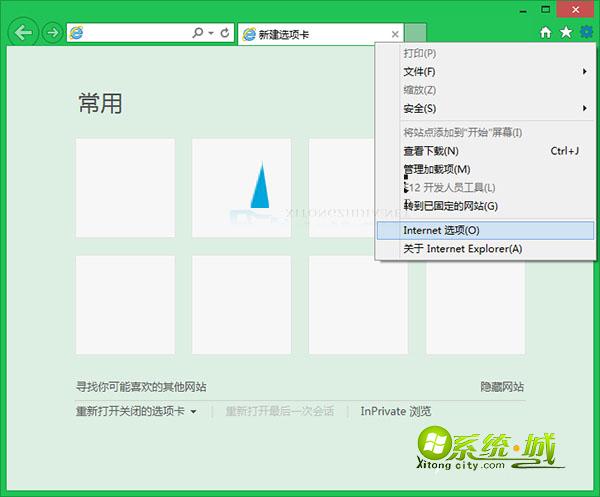Screen dimensions: 600x497
Task: Go back with the left arrow button
Action: [23, 33]
